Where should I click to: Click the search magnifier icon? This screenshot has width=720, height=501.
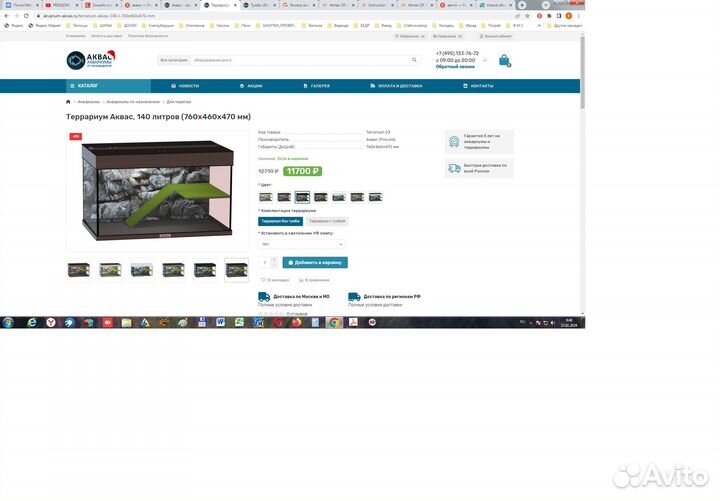point(414,60)
